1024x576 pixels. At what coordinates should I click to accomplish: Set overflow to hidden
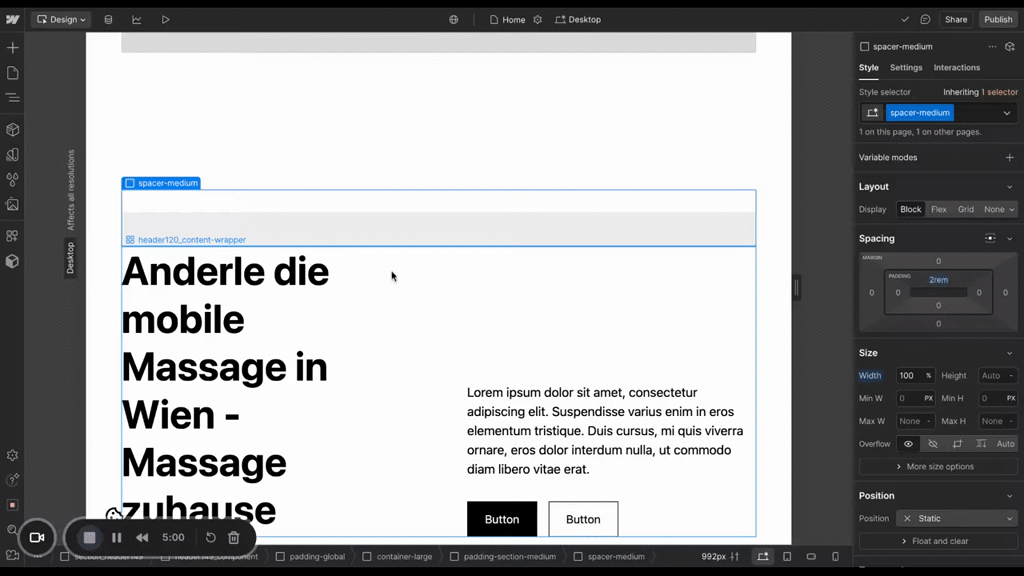click(933, 444)
